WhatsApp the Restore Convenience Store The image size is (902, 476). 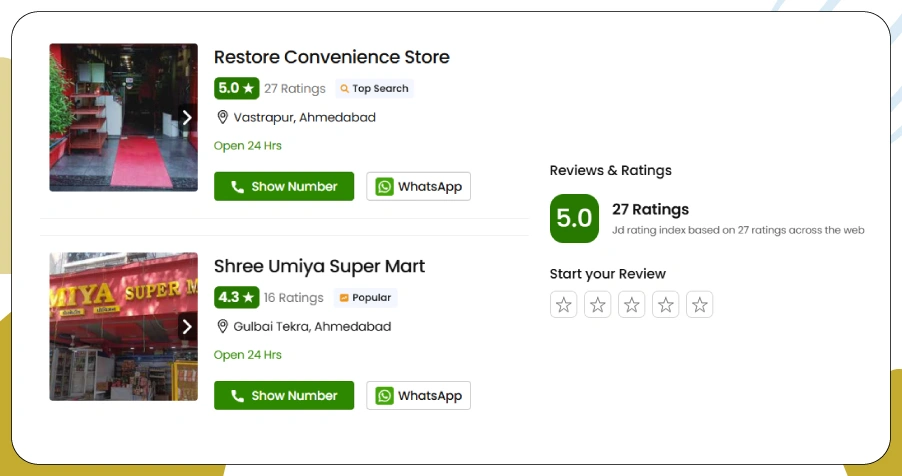pos(418,186)
